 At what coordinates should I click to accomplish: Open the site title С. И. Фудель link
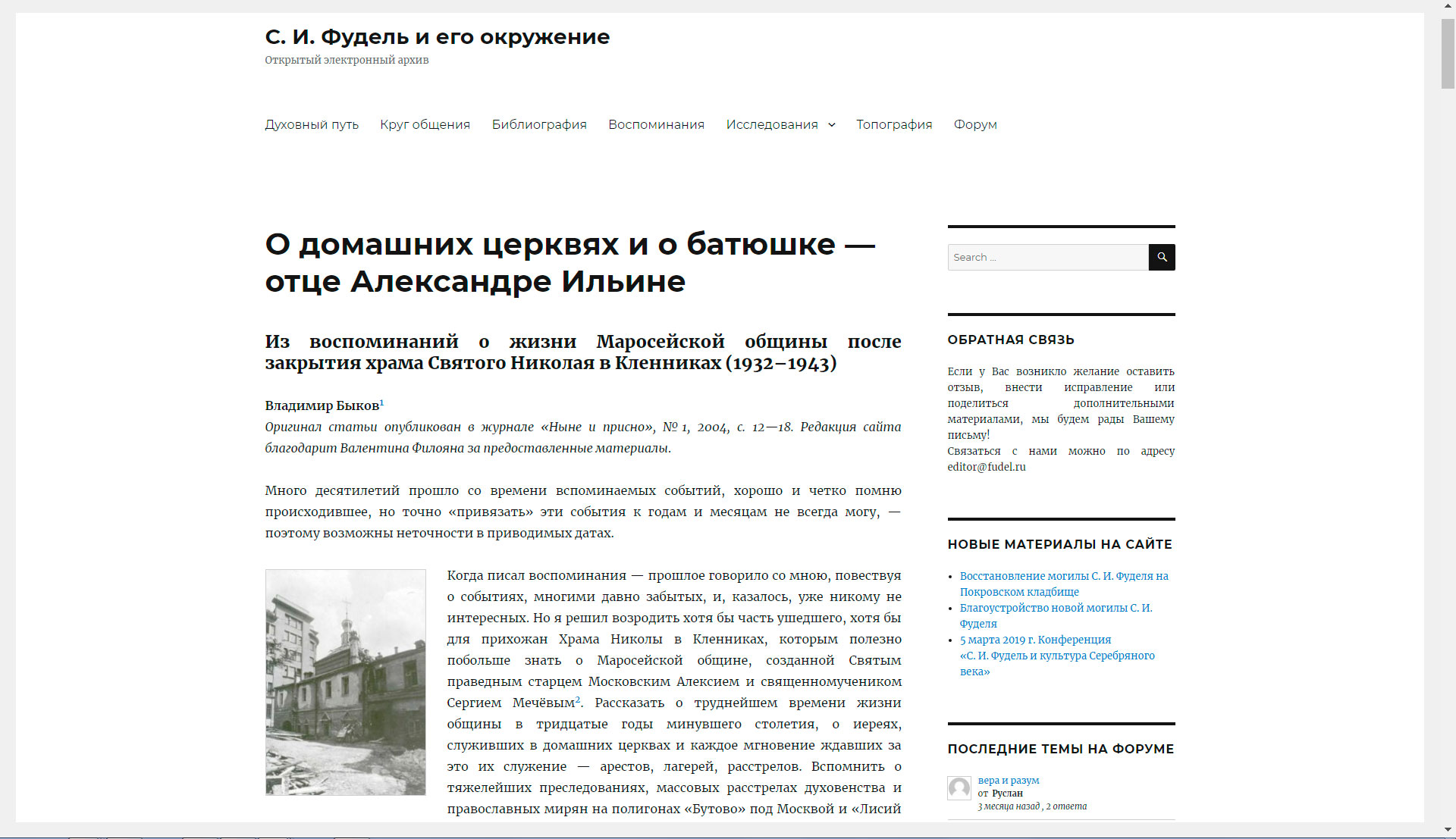[x=437, y=36]
